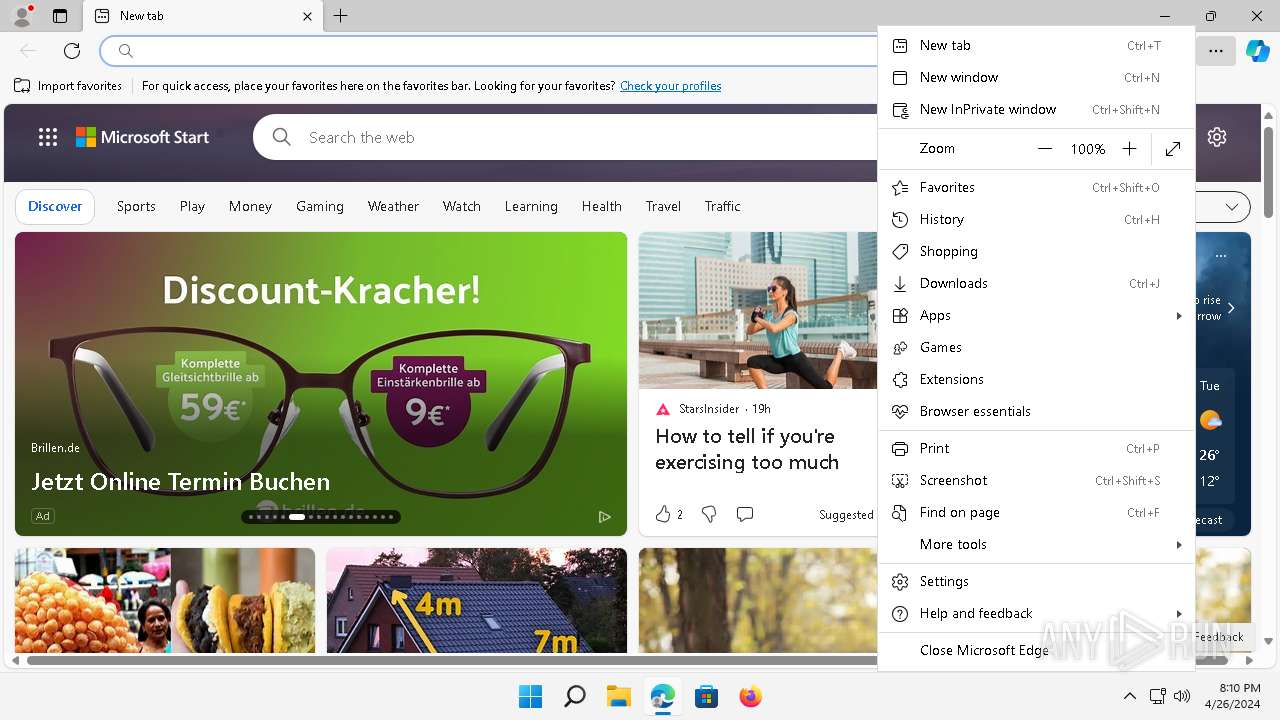The image size is (1280, 720).
Task: Enter full screen from Zoom row
Action: click(x=1173, y=149)
